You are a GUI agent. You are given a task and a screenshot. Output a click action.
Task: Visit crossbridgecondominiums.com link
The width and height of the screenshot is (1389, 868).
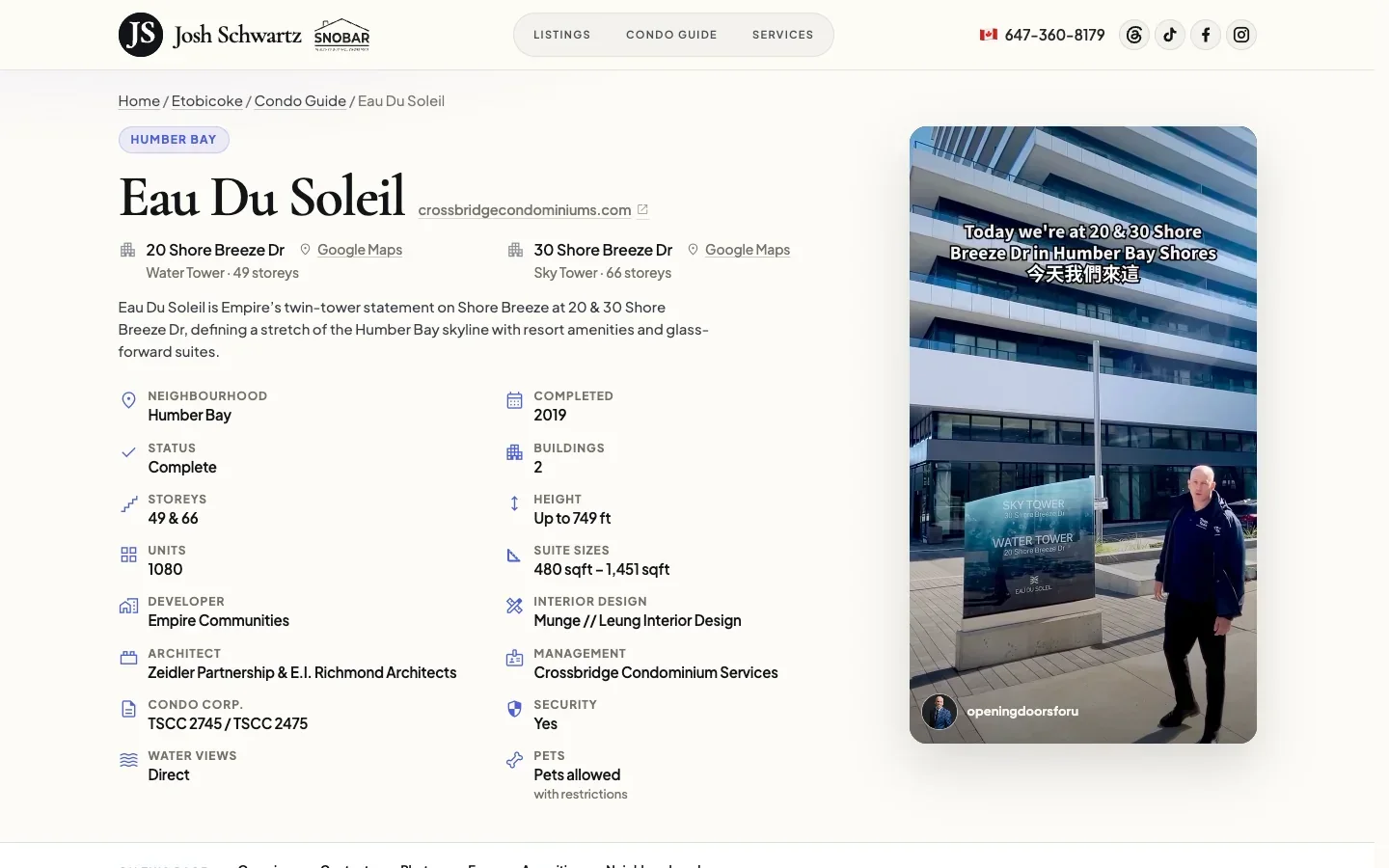[525, 210]
